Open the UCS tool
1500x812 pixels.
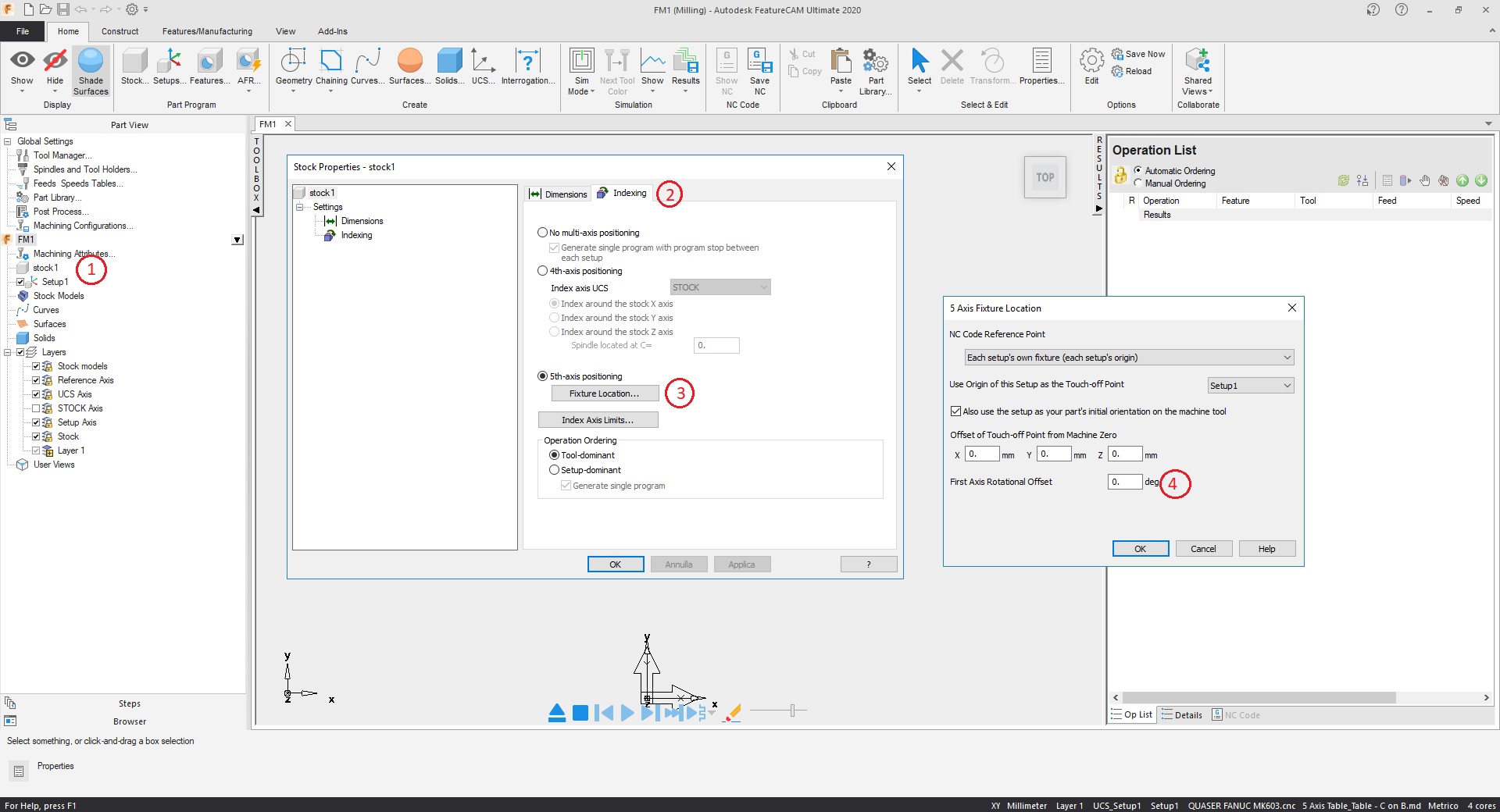[x=483, y=67]
